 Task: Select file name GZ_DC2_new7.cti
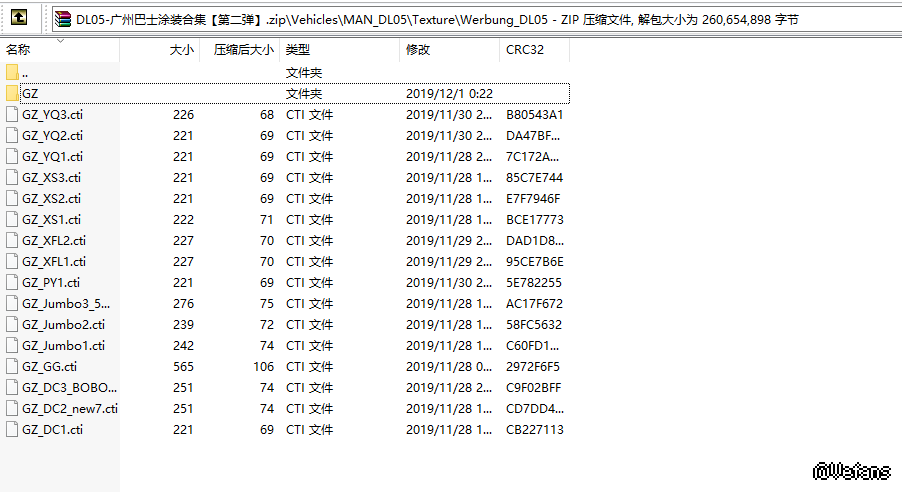click(x=70, y=409)
